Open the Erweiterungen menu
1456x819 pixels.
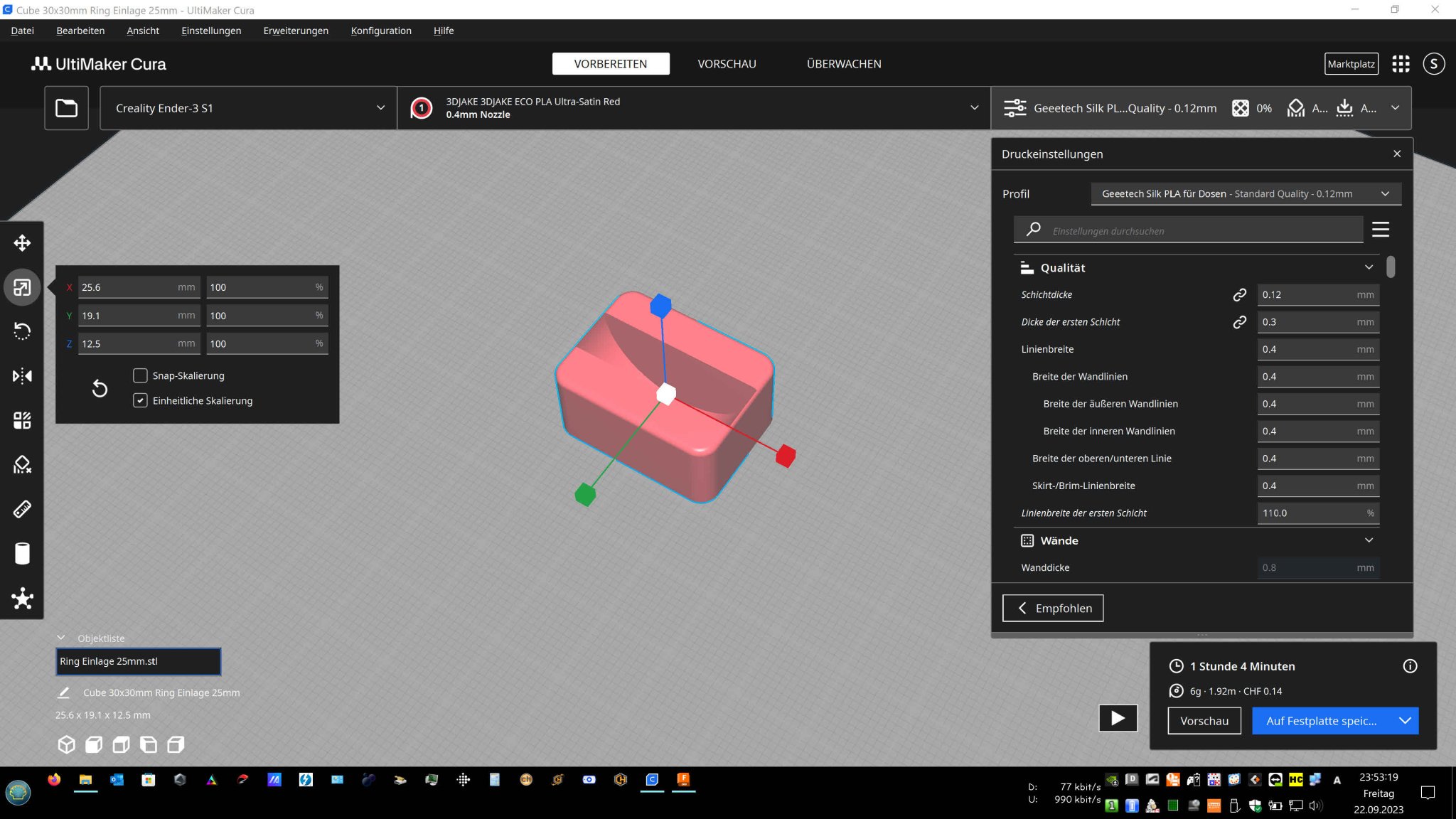(x=296, y=31)
